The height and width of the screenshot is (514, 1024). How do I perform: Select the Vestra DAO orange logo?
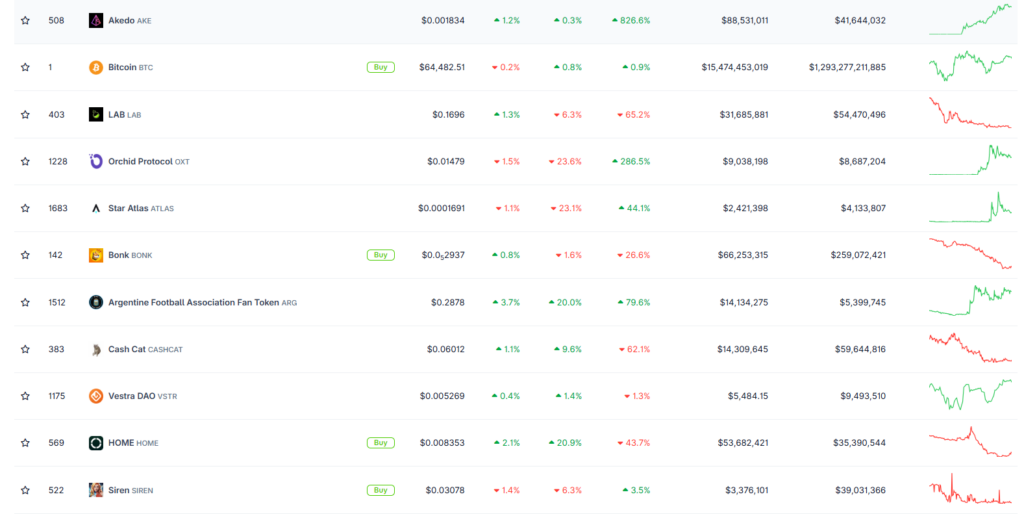click(96, 396)
